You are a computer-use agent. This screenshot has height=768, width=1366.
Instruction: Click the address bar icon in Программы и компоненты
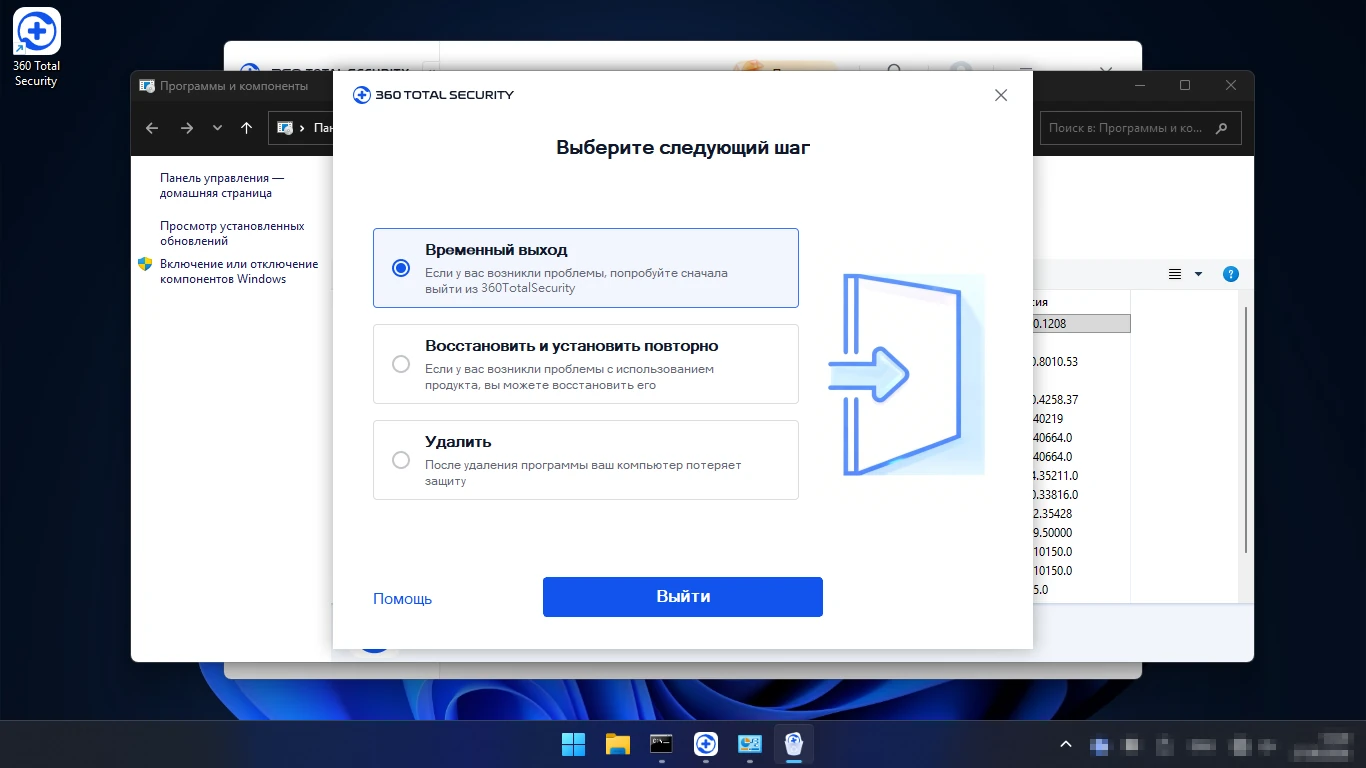(285, 128)
